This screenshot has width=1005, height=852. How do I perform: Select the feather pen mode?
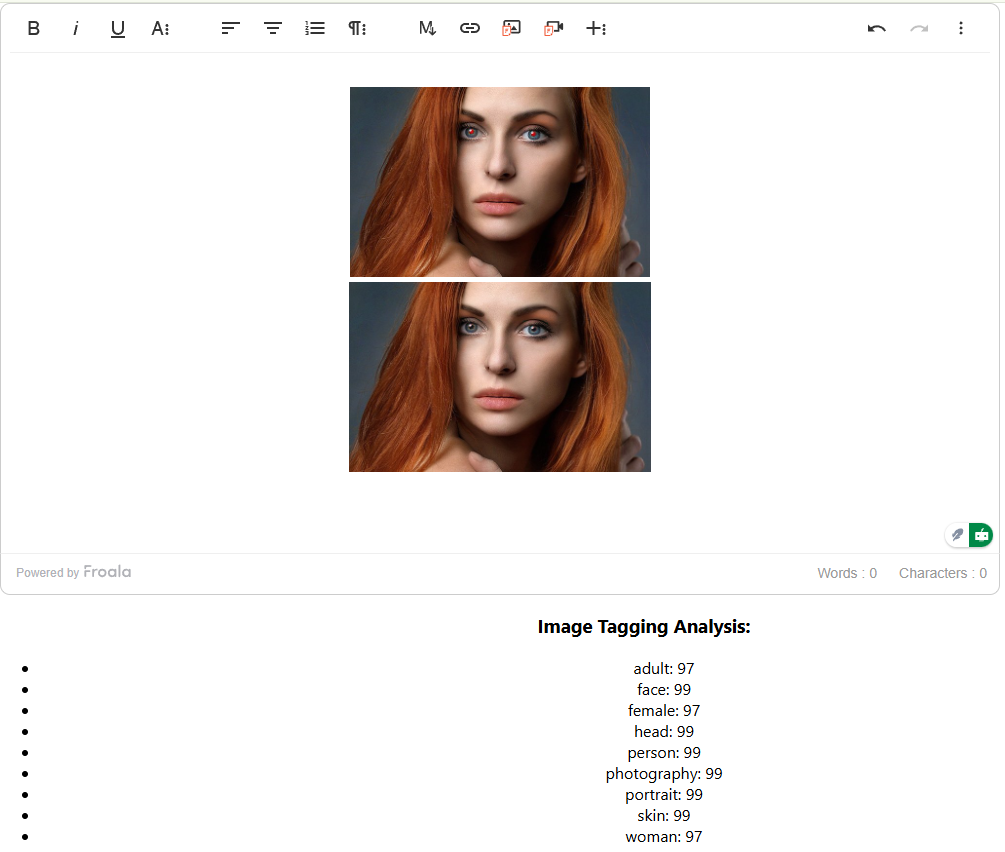click(956, 535)
